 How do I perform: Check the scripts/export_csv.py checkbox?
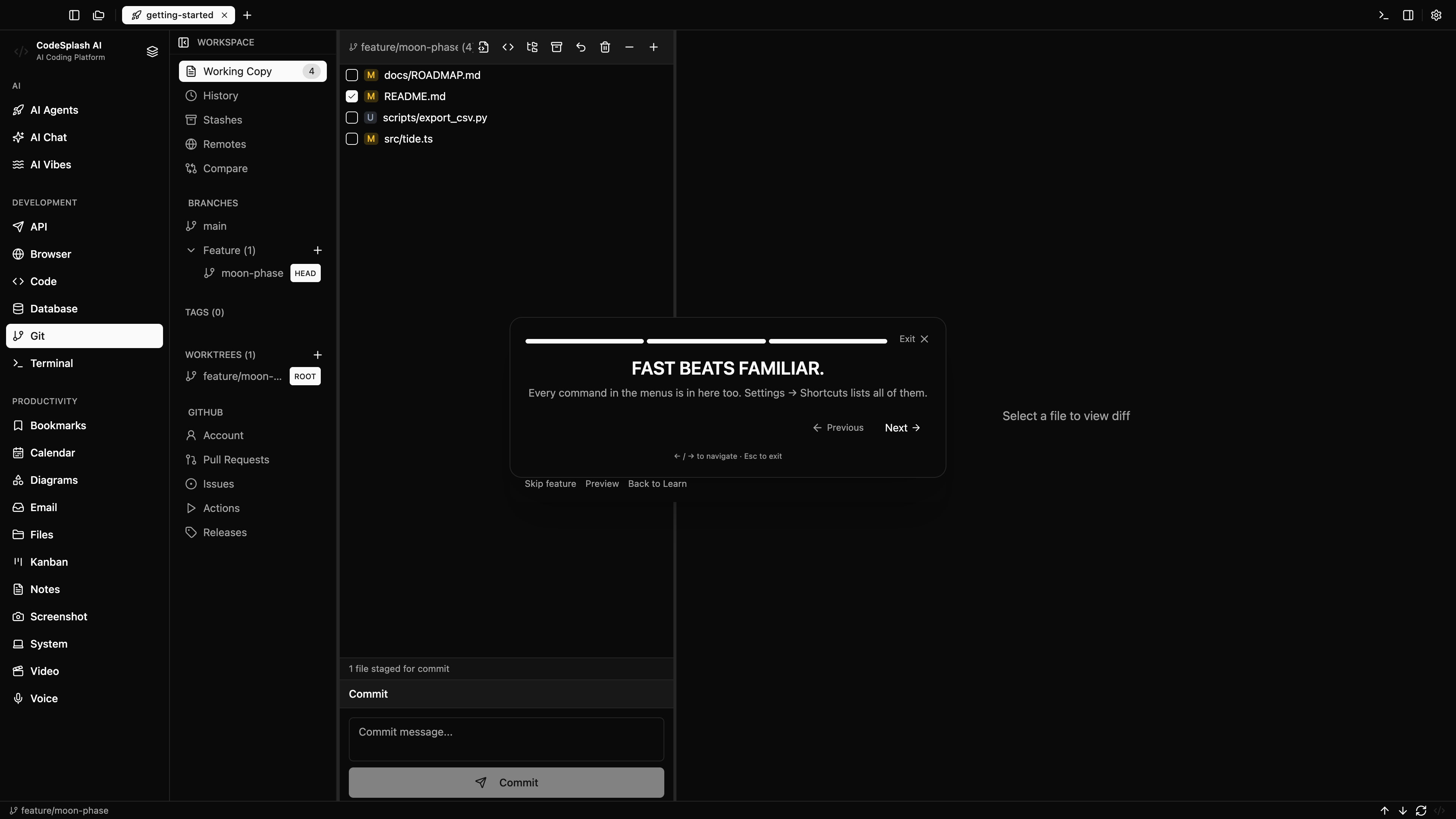(x=351, y=118)
